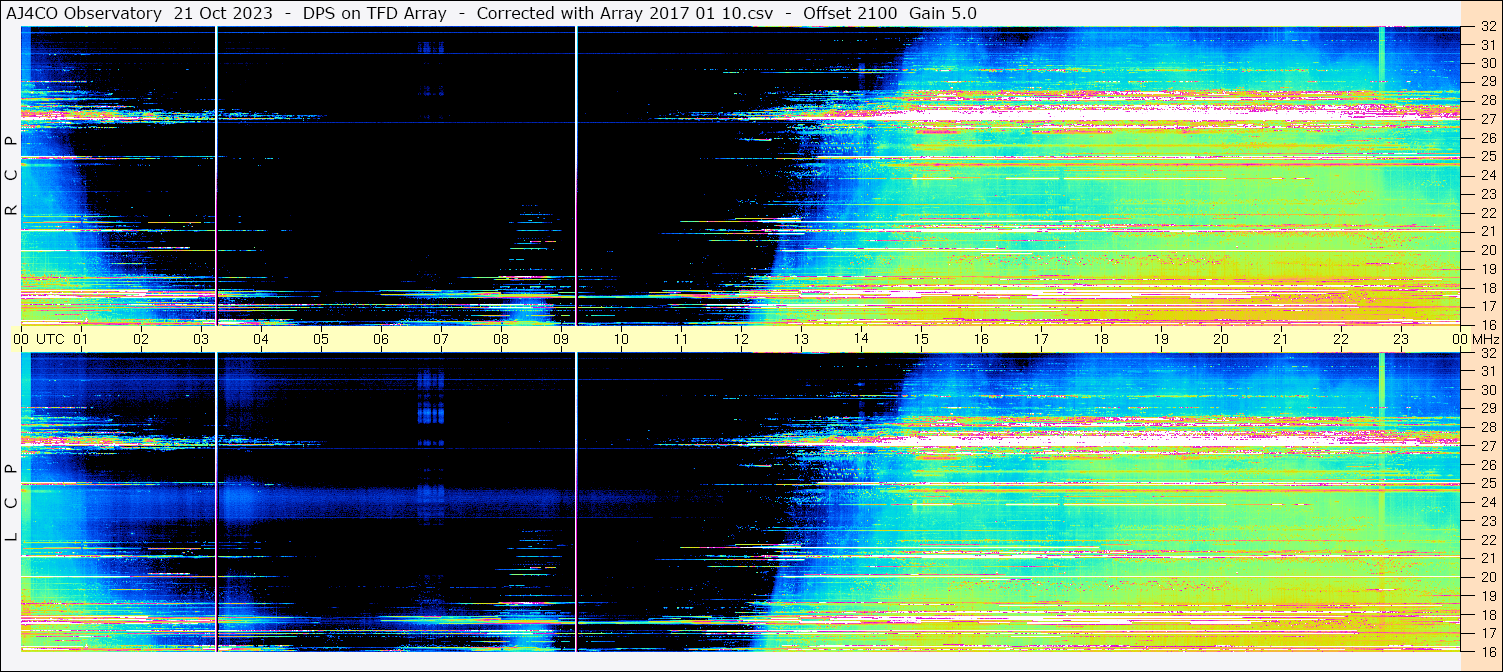
Task: Click the '07' hour tick label
Action: [441, 339]
